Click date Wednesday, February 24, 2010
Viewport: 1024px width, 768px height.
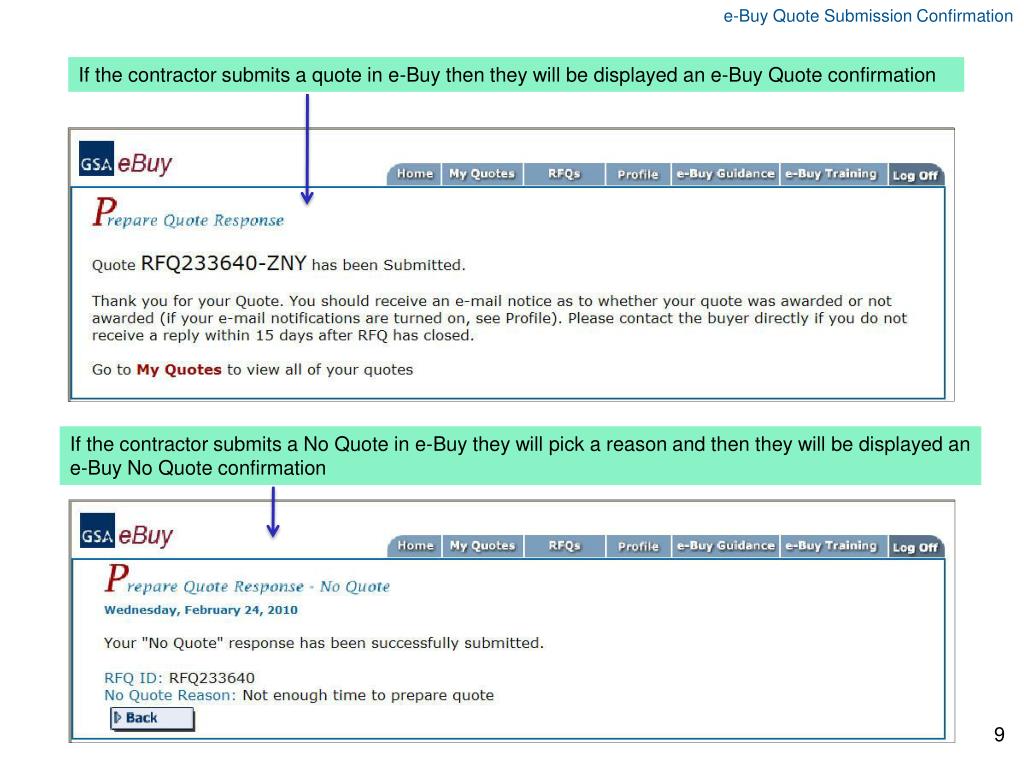click(201, 610)
